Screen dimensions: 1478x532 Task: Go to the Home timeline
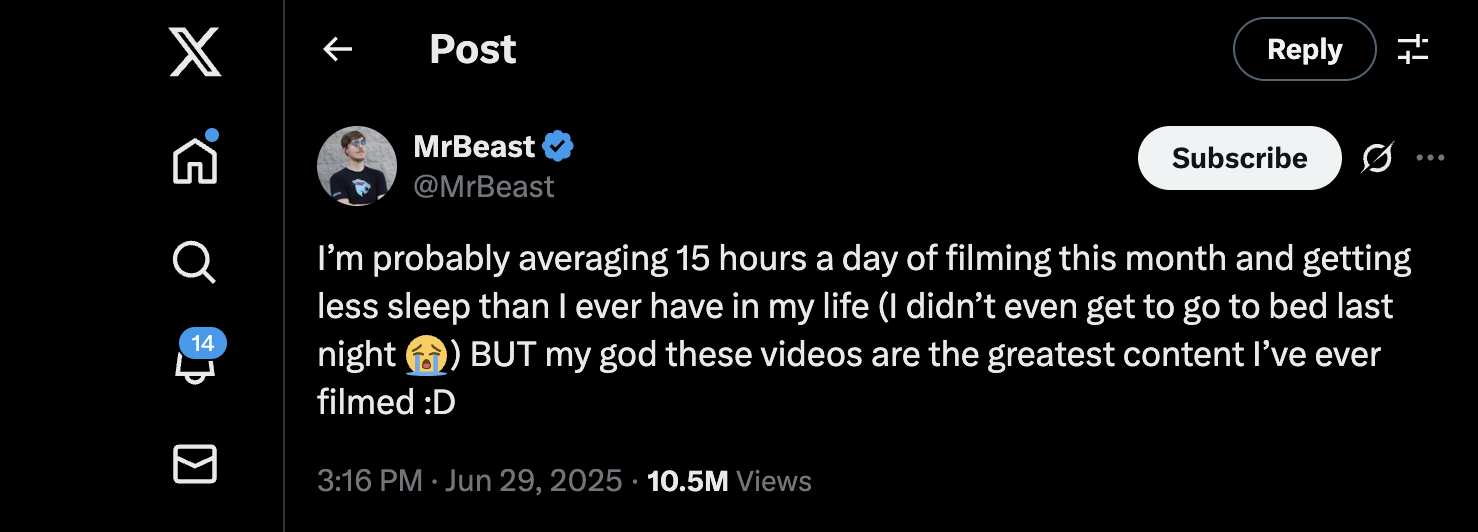(195, 158)
